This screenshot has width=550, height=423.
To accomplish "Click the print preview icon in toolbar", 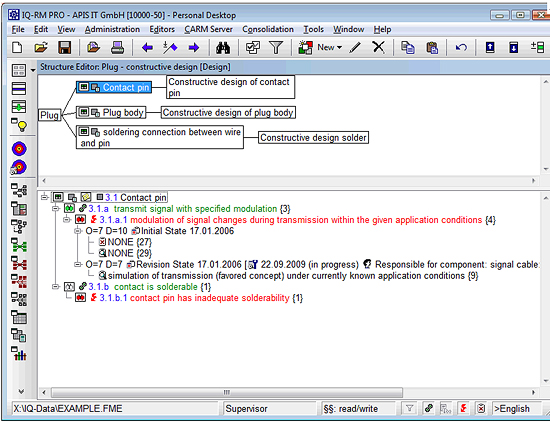I will 93,47.
